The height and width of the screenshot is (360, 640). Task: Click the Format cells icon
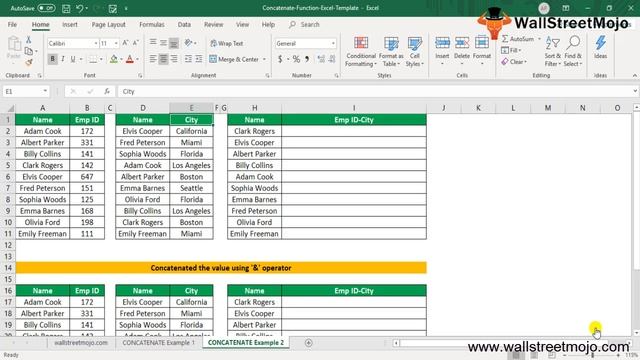click(482, 42)
